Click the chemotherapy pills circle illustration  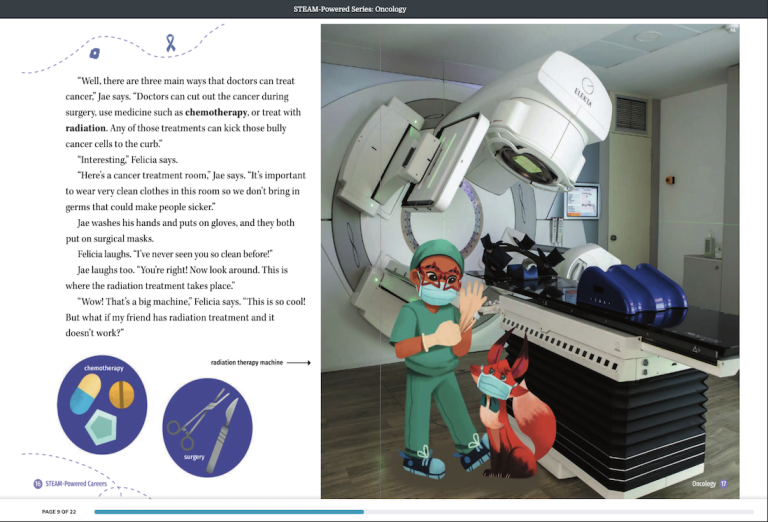102,404
